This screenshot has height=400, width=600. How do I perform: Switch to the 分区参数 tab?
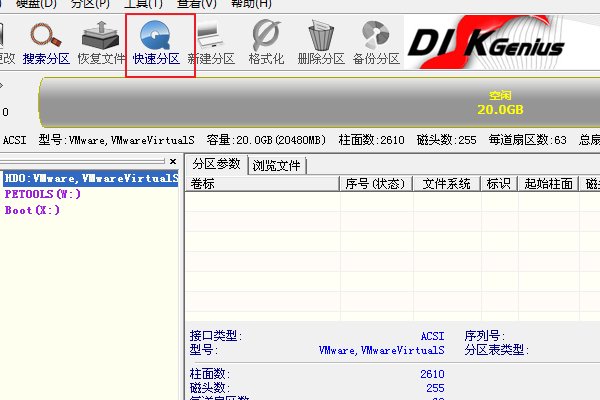(x=217, y=164)
